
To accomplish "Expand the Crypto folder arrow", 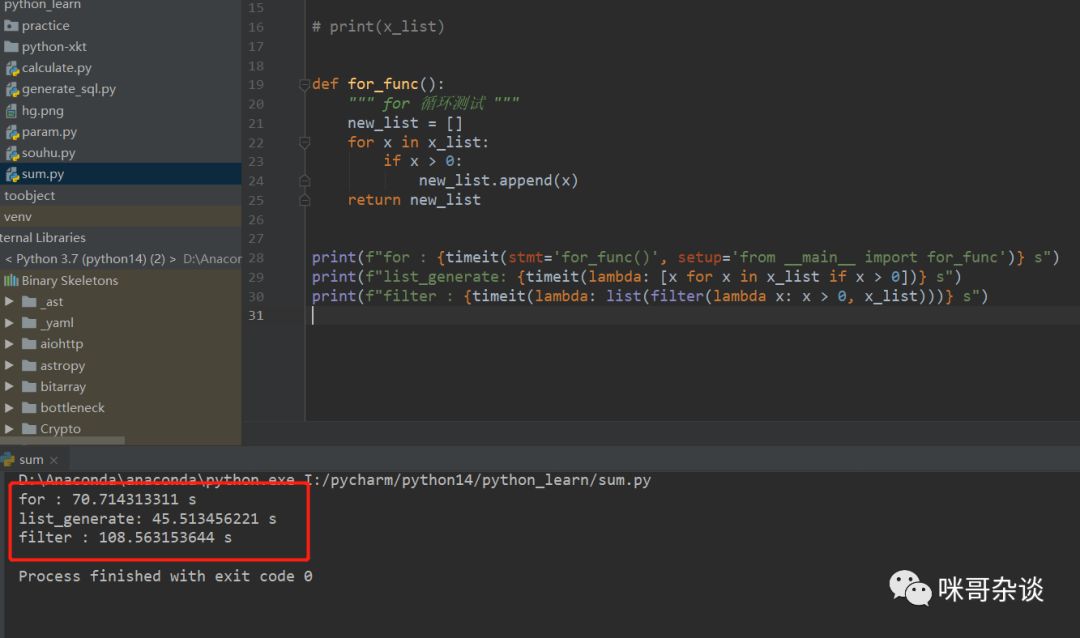I will click(9, 429).
